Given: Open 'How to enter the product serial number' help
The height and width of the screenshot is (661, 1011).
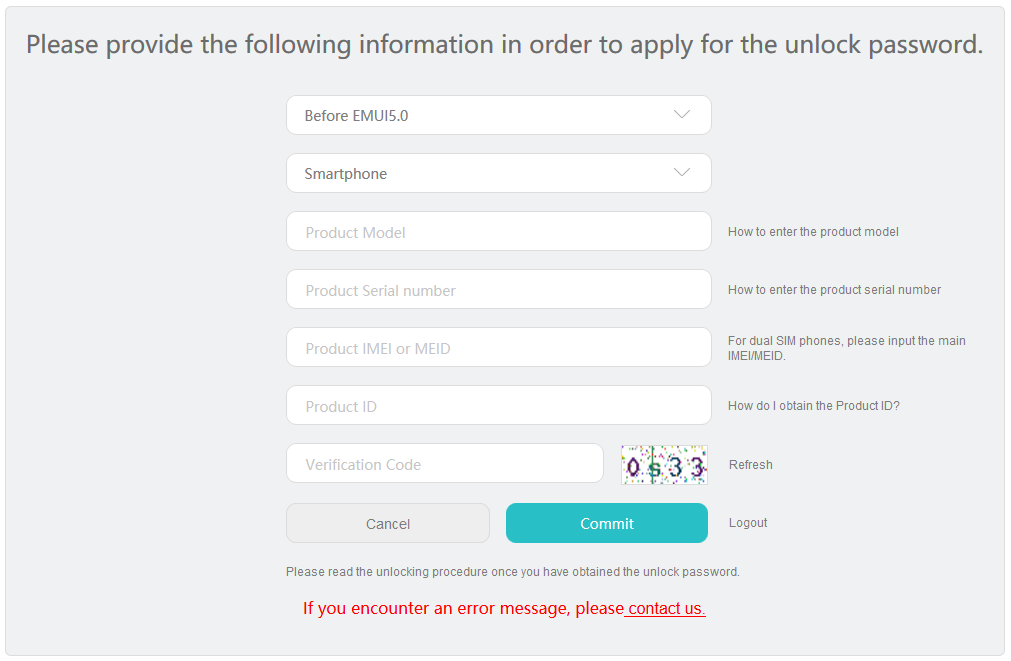Looking at the screenshot, I should [834, 290].
